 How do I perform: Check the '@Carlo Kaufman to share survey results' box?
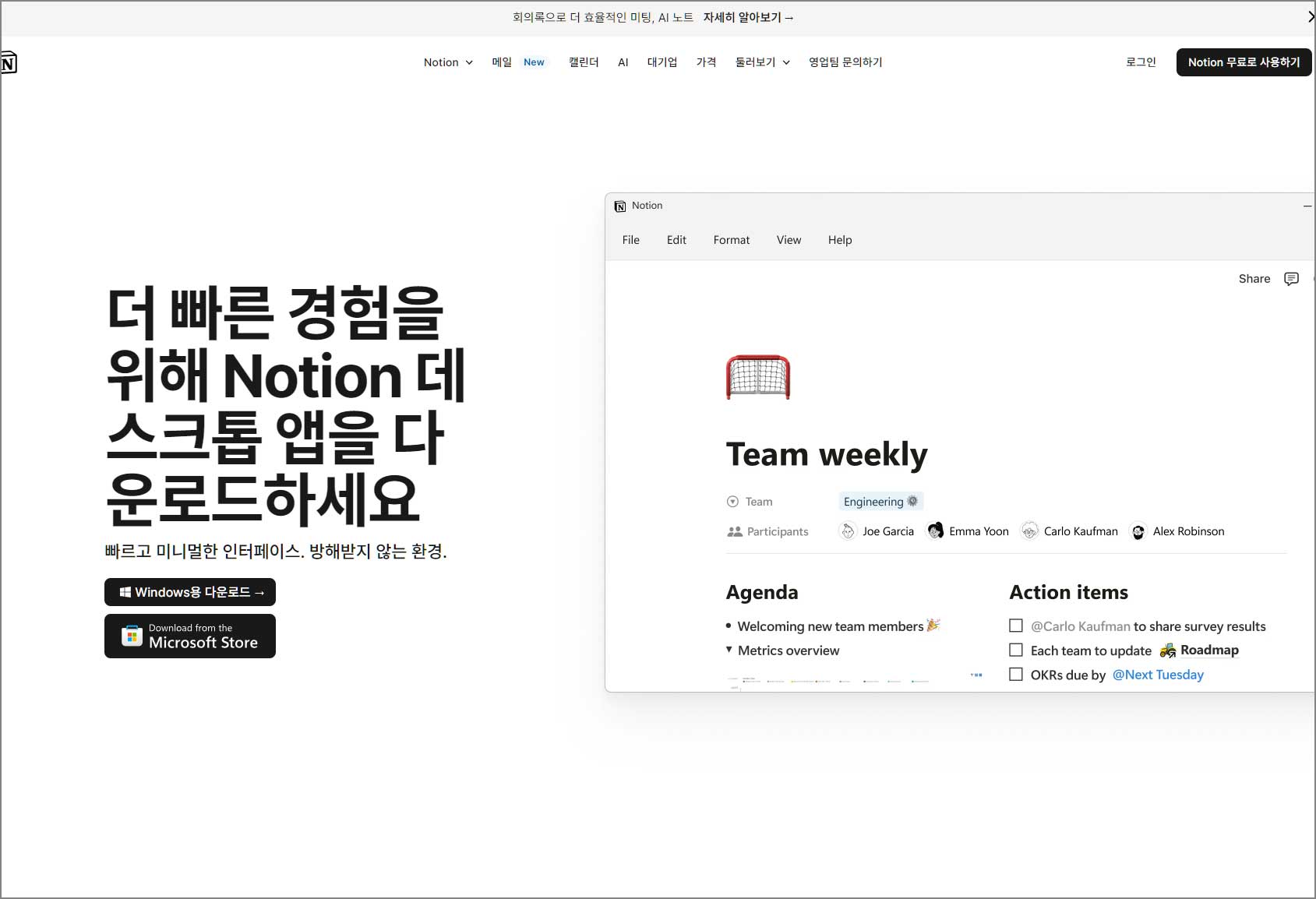[1016, 626]
